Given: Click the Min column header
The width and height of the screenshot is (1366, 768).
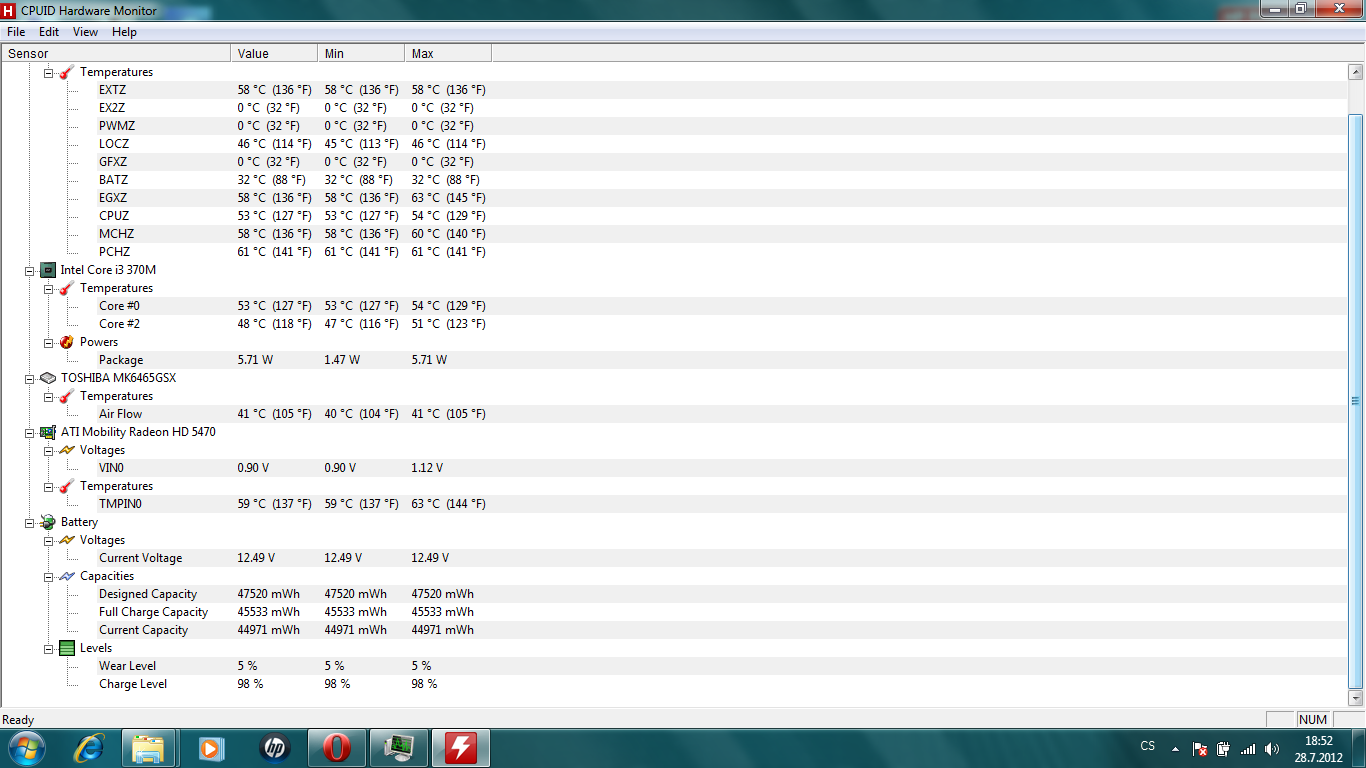Looking at the screenshot, I should pos(361,54).
